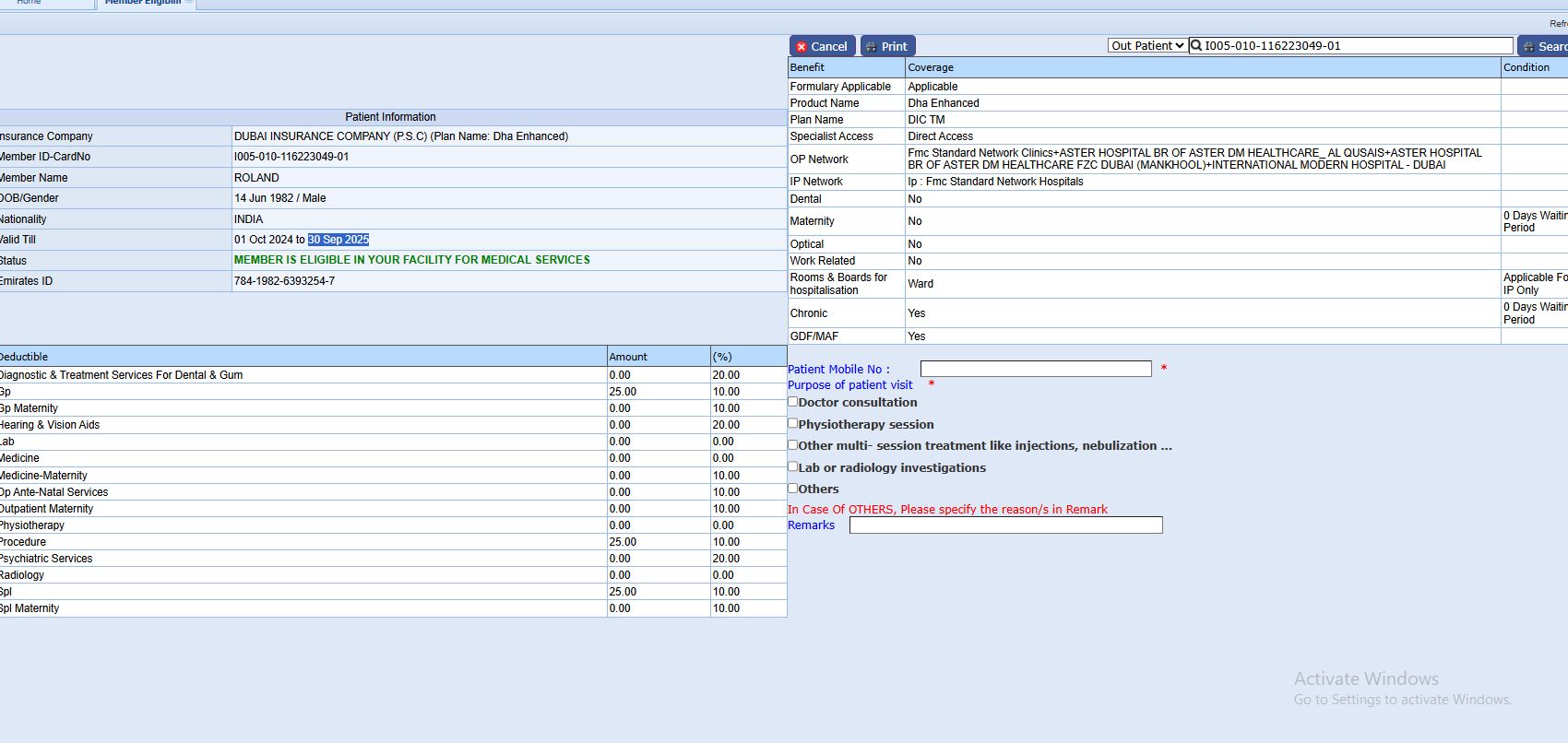The height and width of the screenshot is (743, 1568).
Task: Click the Benefit column header
Action: [807, 67]
